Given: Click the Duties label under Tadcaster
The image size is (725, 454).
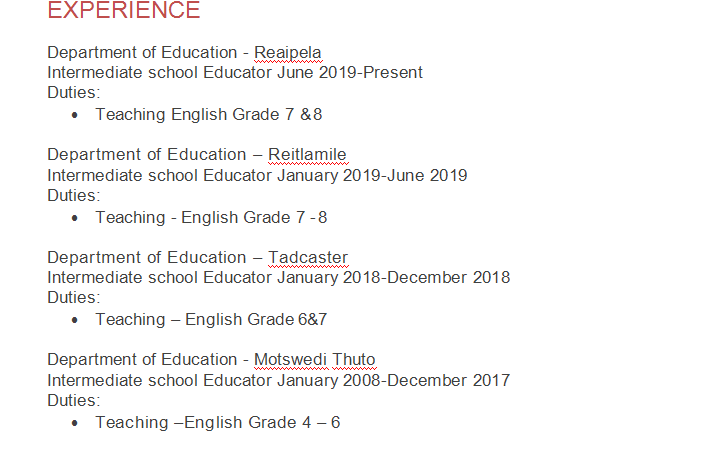Looking at the screenshot, I should tap(73, 297).
